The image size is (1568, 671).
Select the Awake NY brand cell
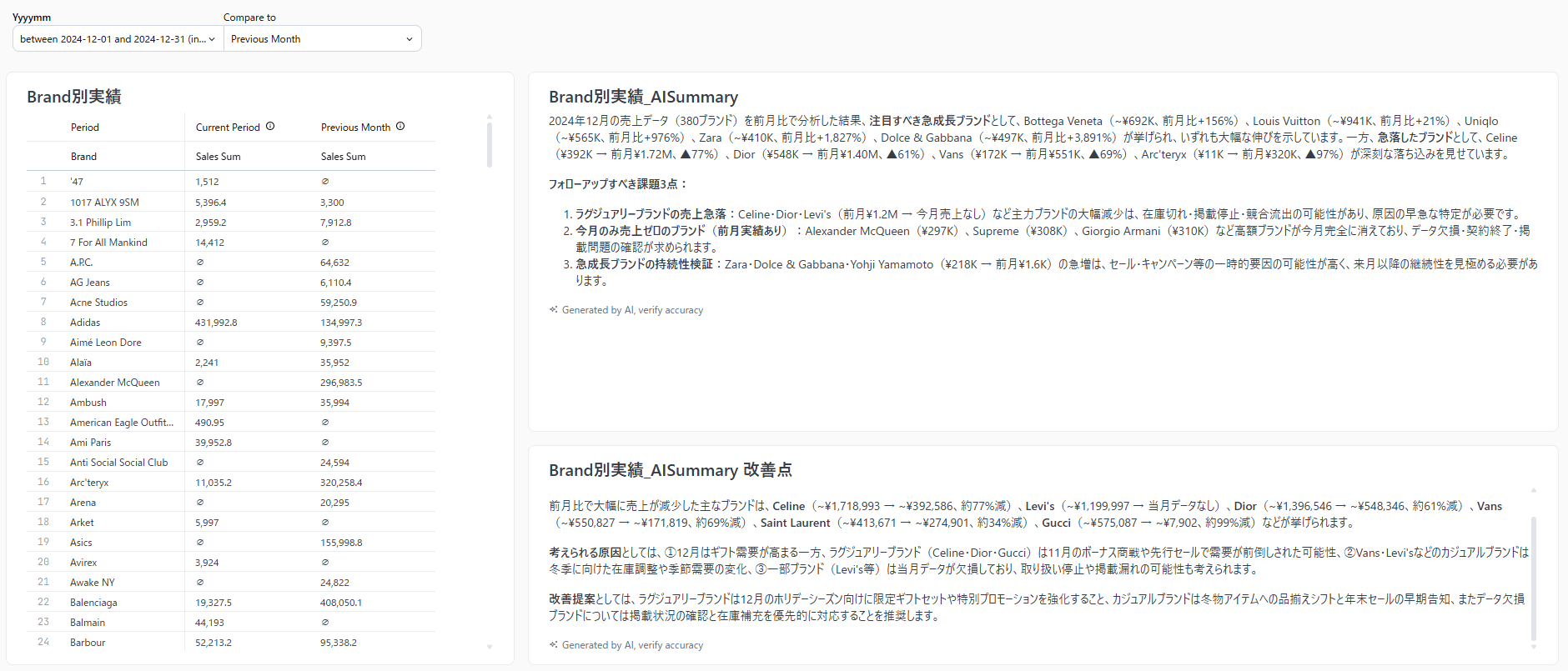(x=93, y=583)
